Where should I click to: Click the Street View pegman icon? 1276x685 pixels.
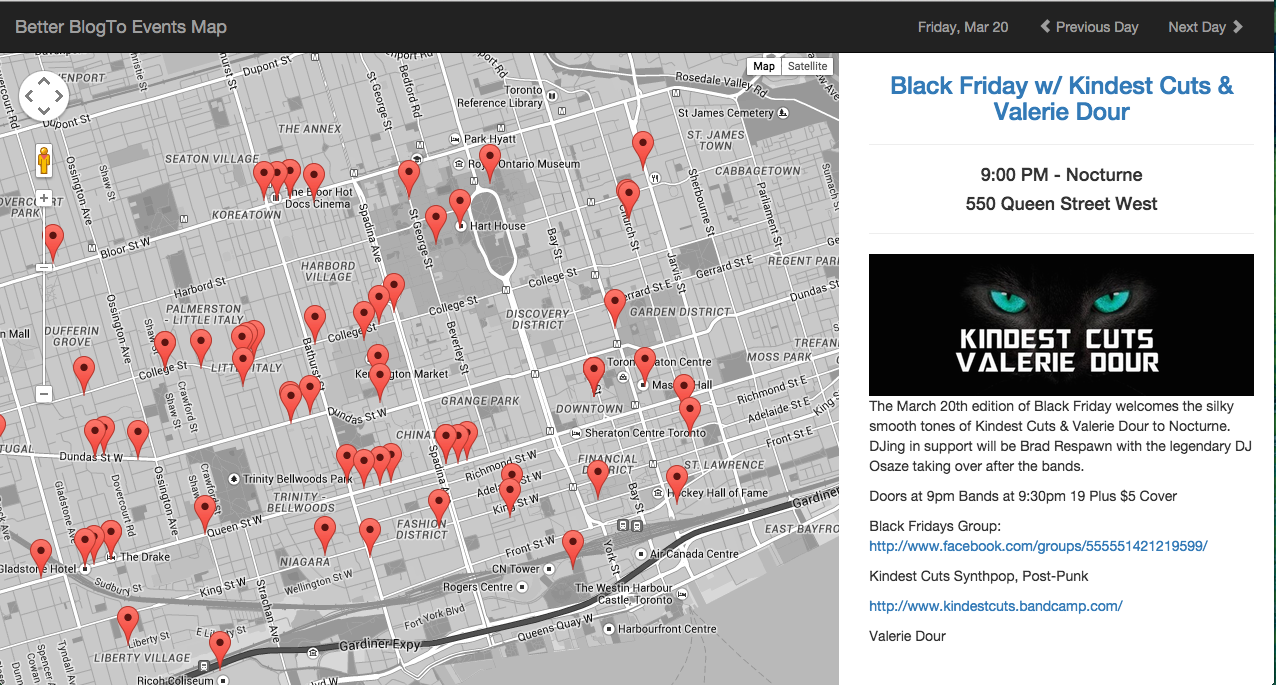click(44, 160)
